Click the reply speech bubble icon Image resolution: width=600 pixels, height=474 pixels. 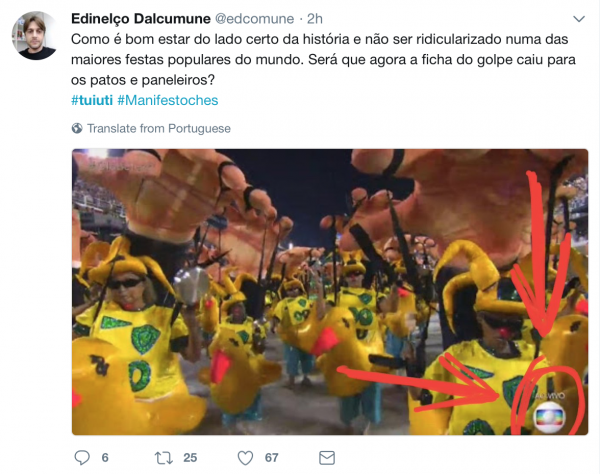82,458
